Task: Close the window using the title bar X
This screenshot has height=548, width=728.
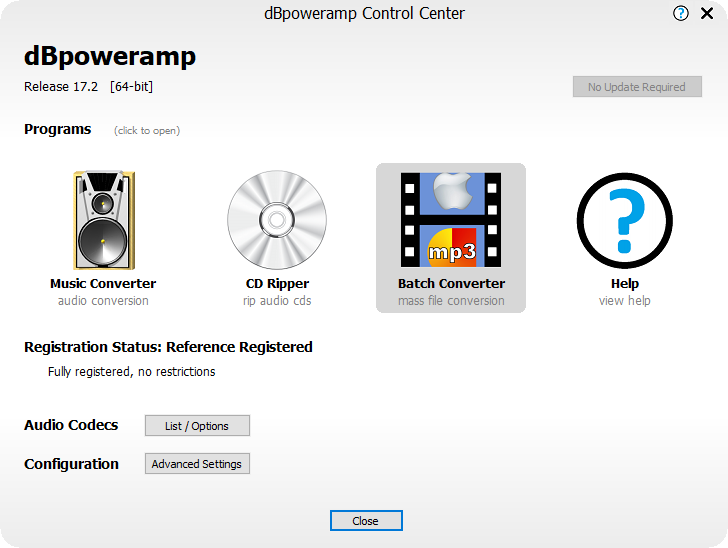Action: click(x=707, y=14)
